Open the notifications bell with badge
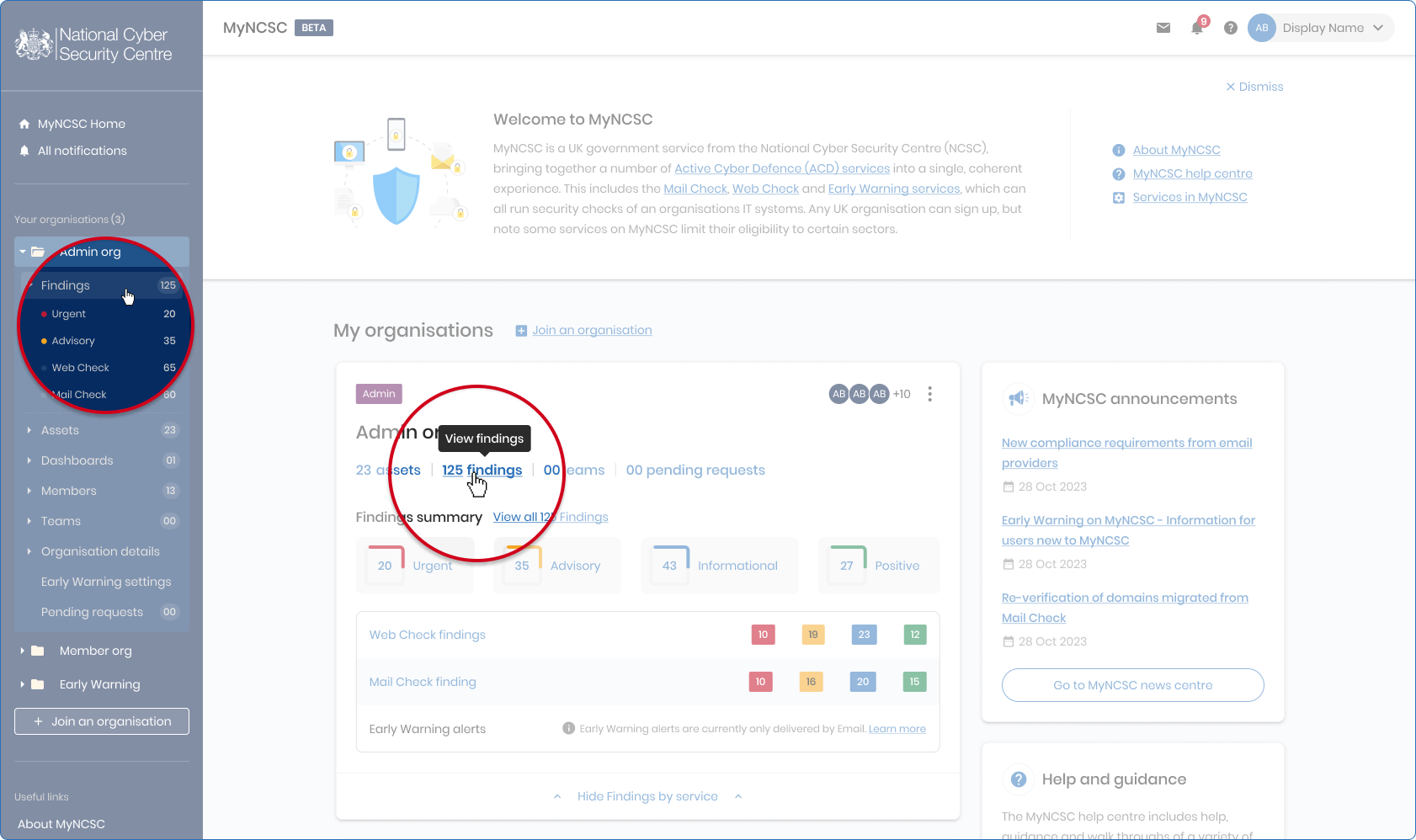 click(x=1198, y=27)
